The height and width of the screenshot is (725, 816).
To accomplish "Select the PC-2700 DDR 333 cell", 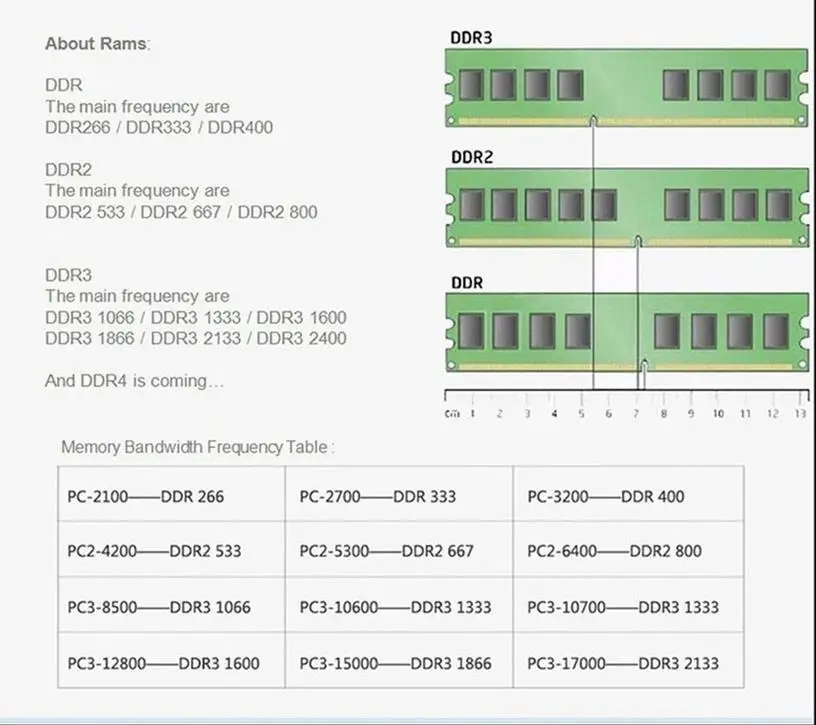I will [x=379, y=496].
